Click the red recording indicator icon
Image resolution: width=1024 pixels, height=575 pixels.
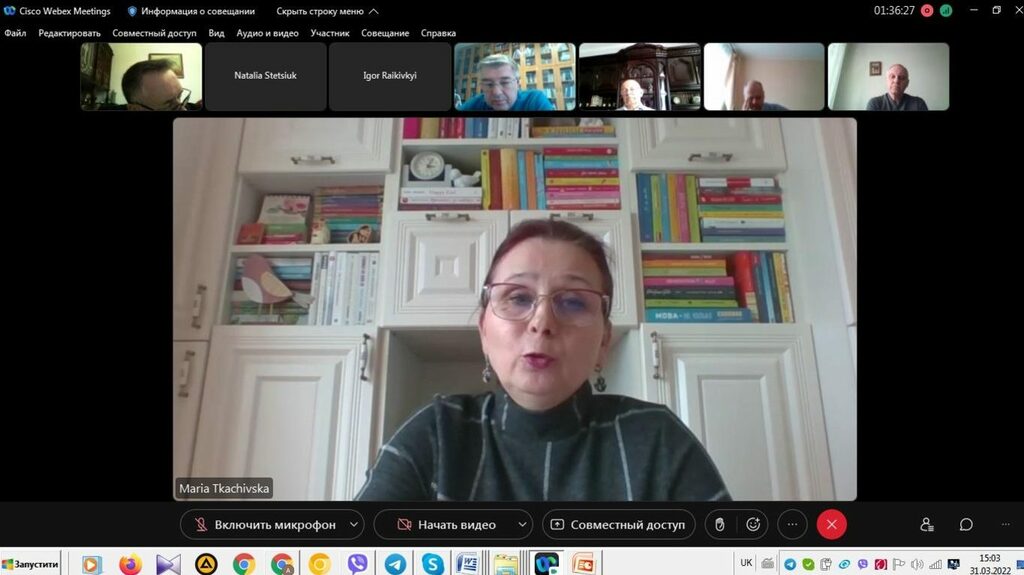[x=926, y=11]
